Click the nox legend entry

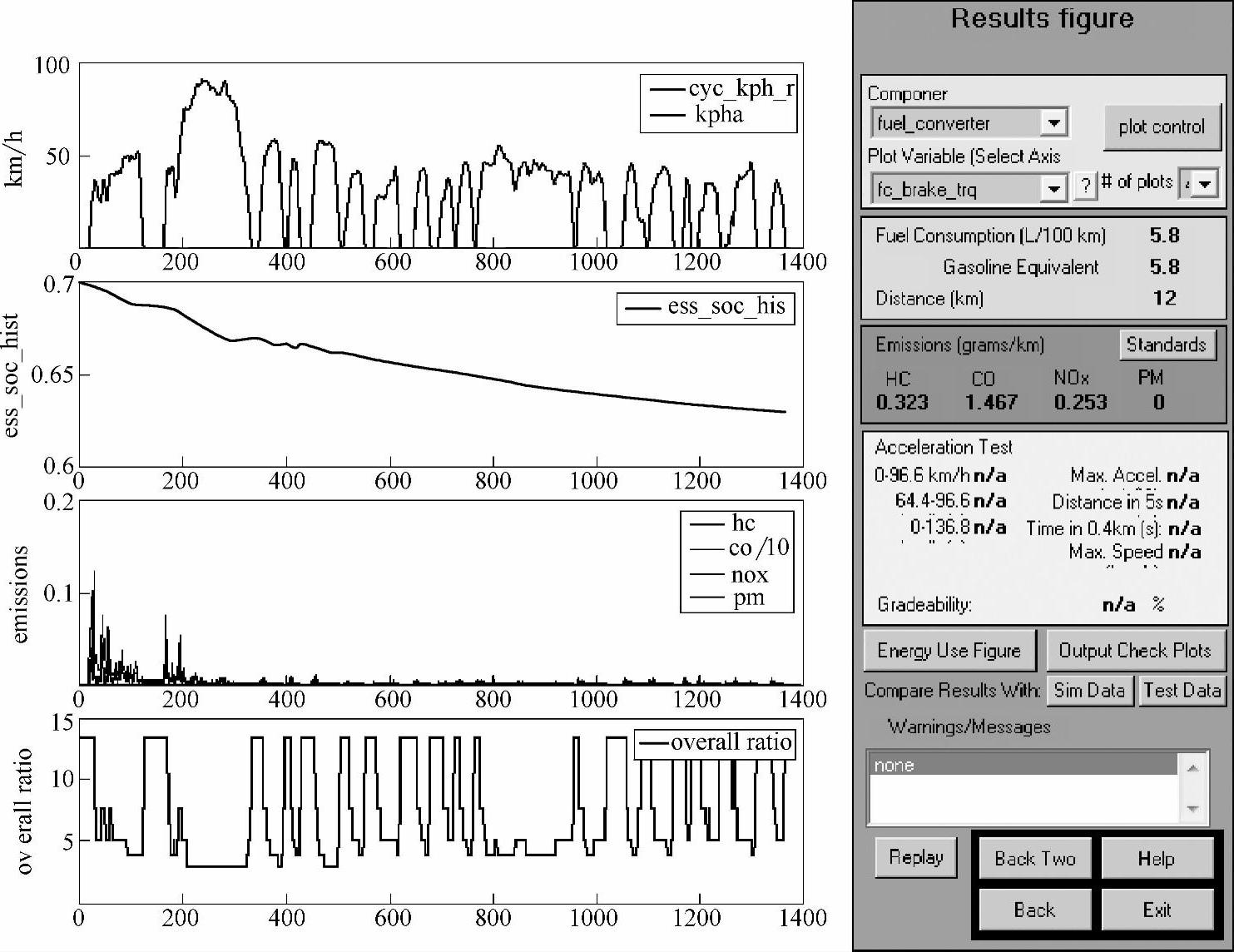point(729,574)
